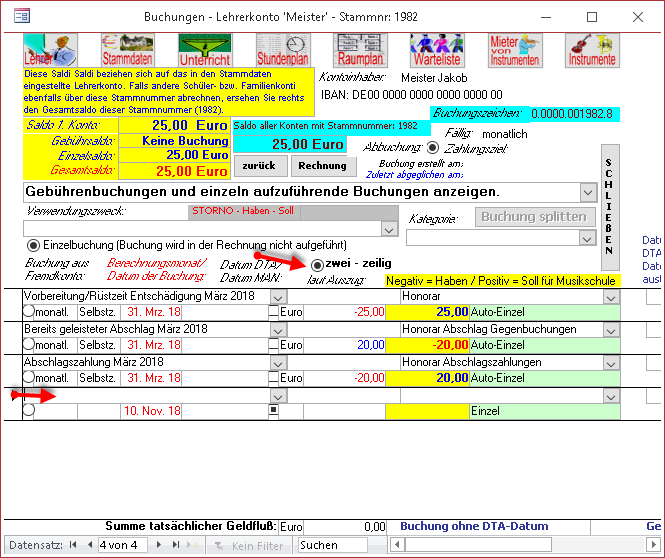Open the Stundenplan icon
The height and width of the screenshot is (558, 665).
pos(281,49)
